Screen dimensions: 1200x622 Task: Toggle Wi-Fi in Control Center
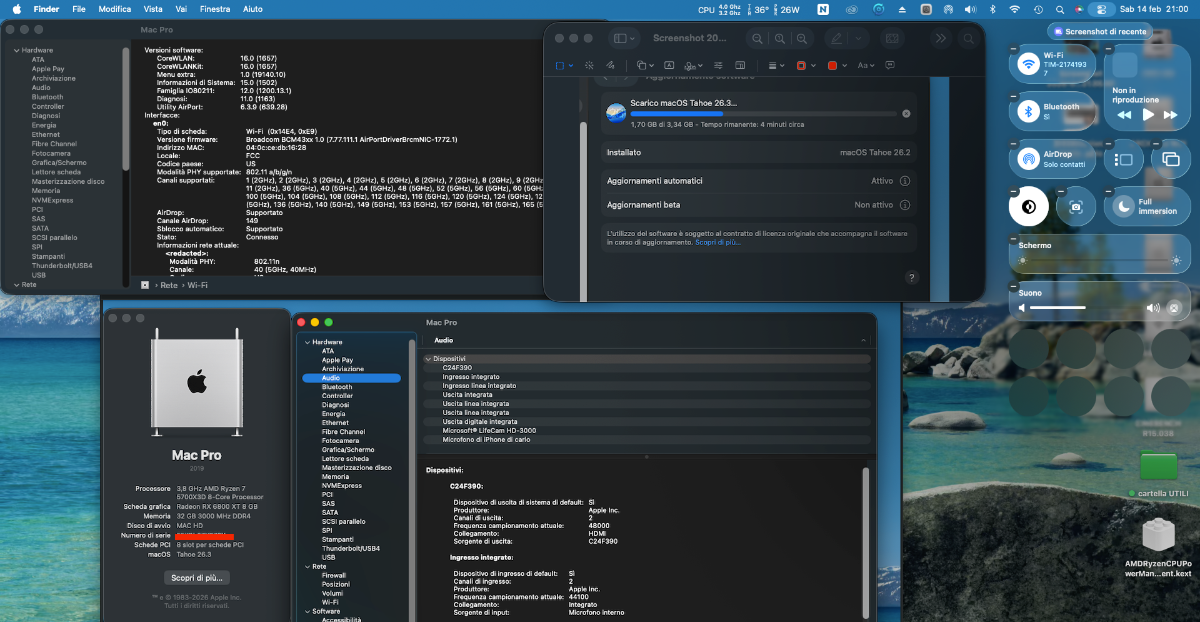pos(1028,64)
